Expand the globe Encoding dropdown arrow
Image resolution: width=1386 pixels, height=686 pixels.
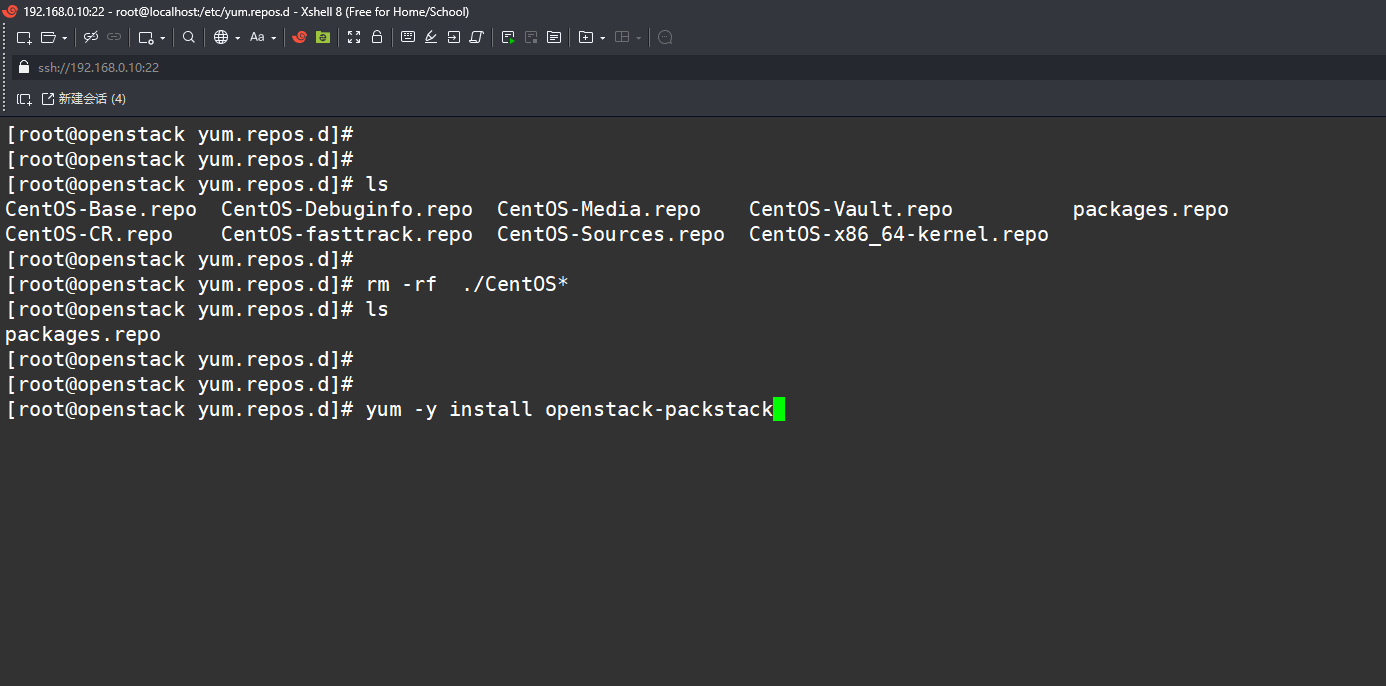pos(238,38)
